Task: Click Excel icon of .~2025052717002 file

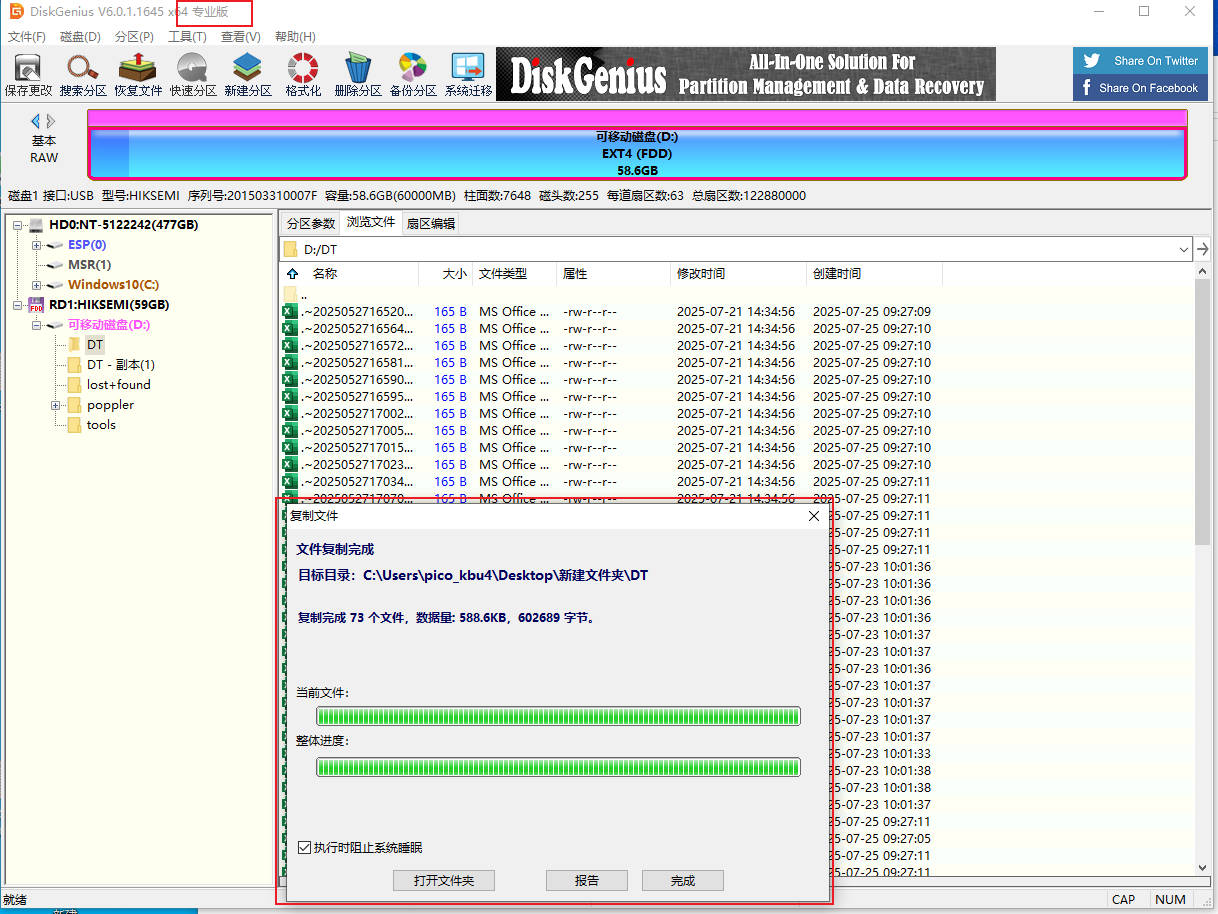Action: pyautogui.click(x=291, y=414)
